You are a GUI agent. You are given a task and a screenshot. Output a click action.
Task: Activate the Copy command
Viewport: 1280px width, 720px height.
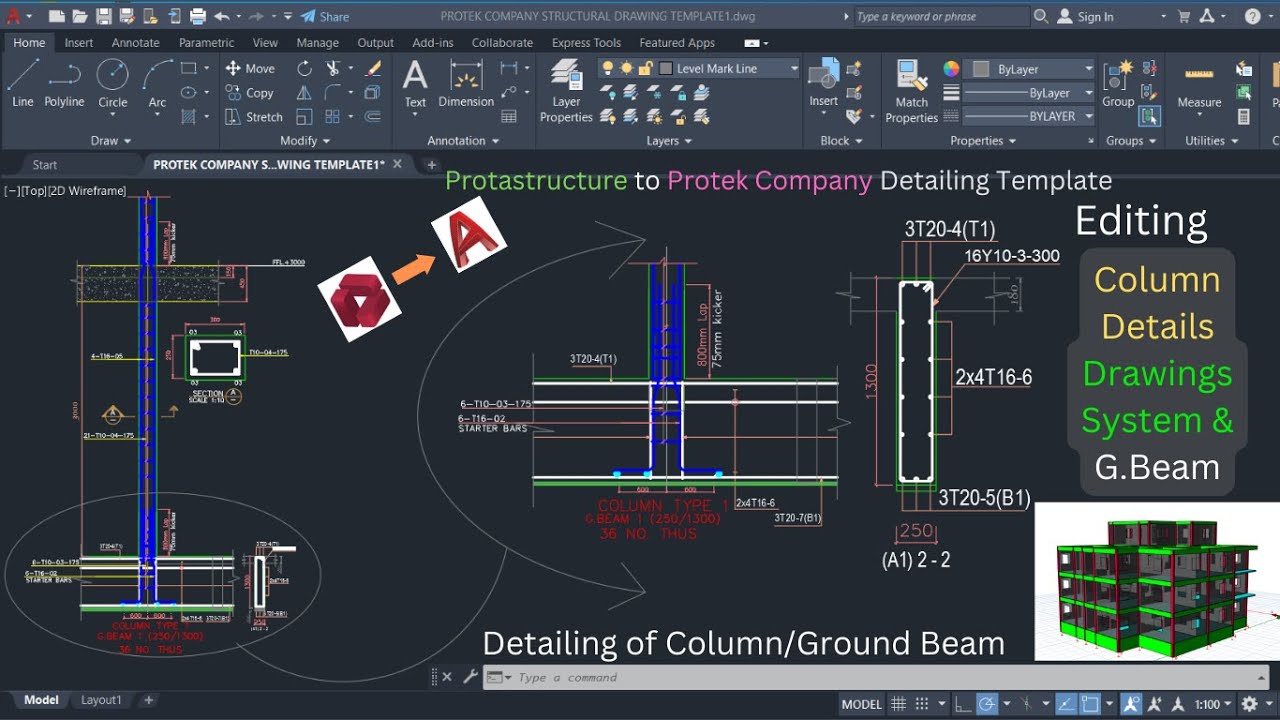(250, 92)
